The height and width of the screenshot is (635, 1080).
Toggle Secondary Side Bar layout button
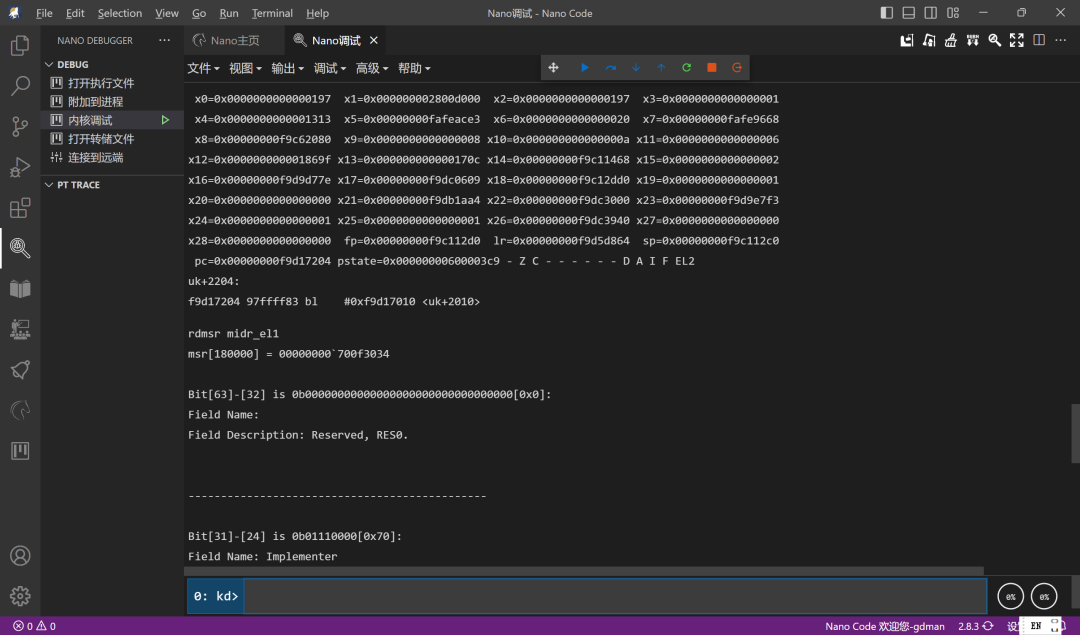pos(931,13)
